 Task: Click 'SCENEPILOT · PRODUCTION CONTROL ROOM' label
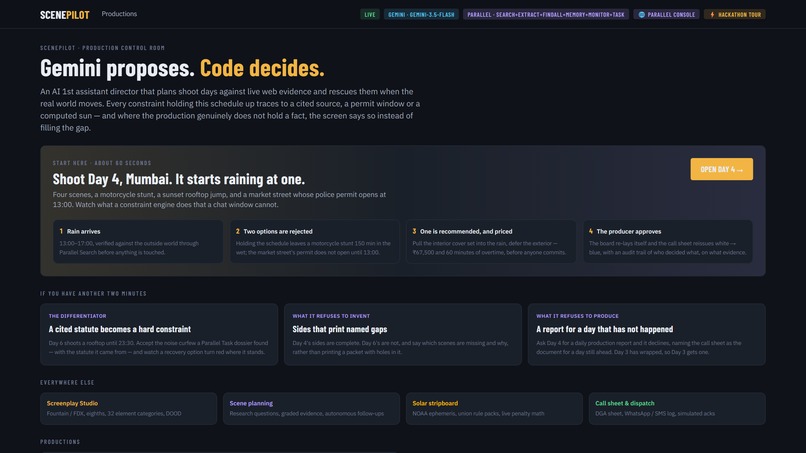102,48
